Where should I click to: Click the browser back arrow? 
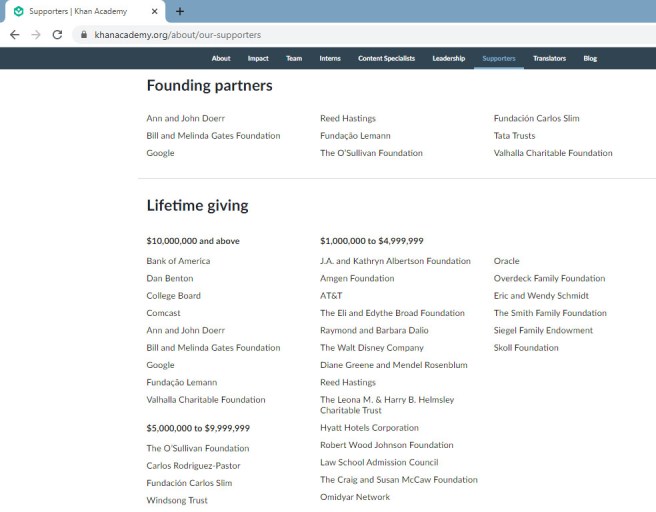pos(14,34)
